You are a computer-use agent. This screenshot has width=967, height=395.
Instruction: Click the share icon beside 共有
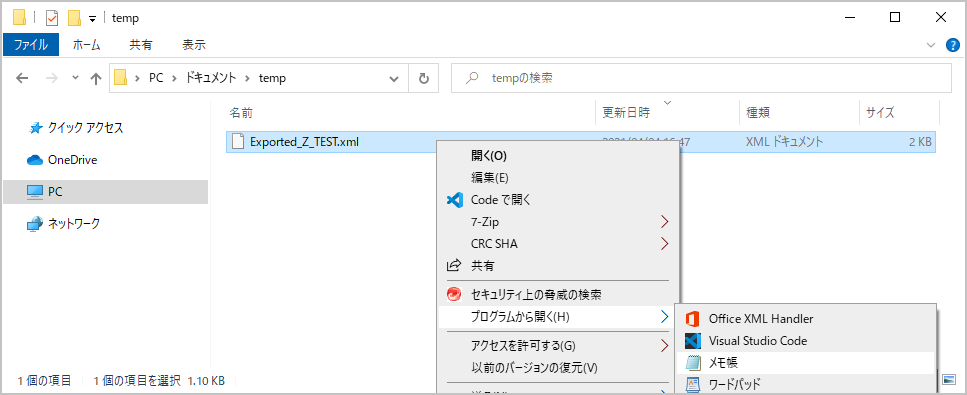tap(454, 266)
